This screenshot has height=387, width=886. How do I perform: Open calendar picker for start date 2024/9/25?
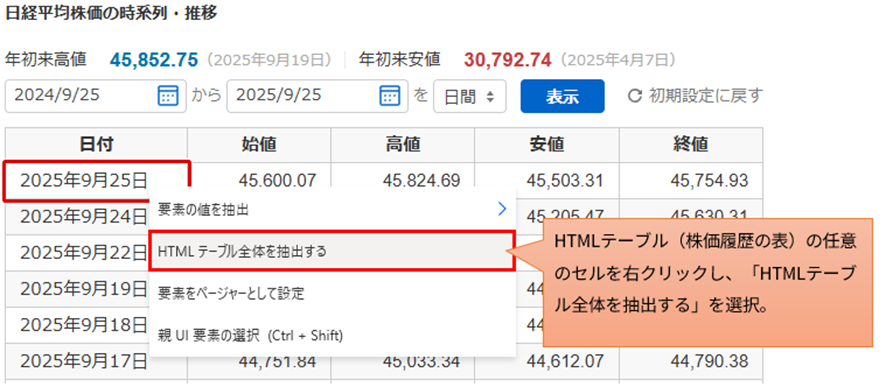(x=168, y=95)
